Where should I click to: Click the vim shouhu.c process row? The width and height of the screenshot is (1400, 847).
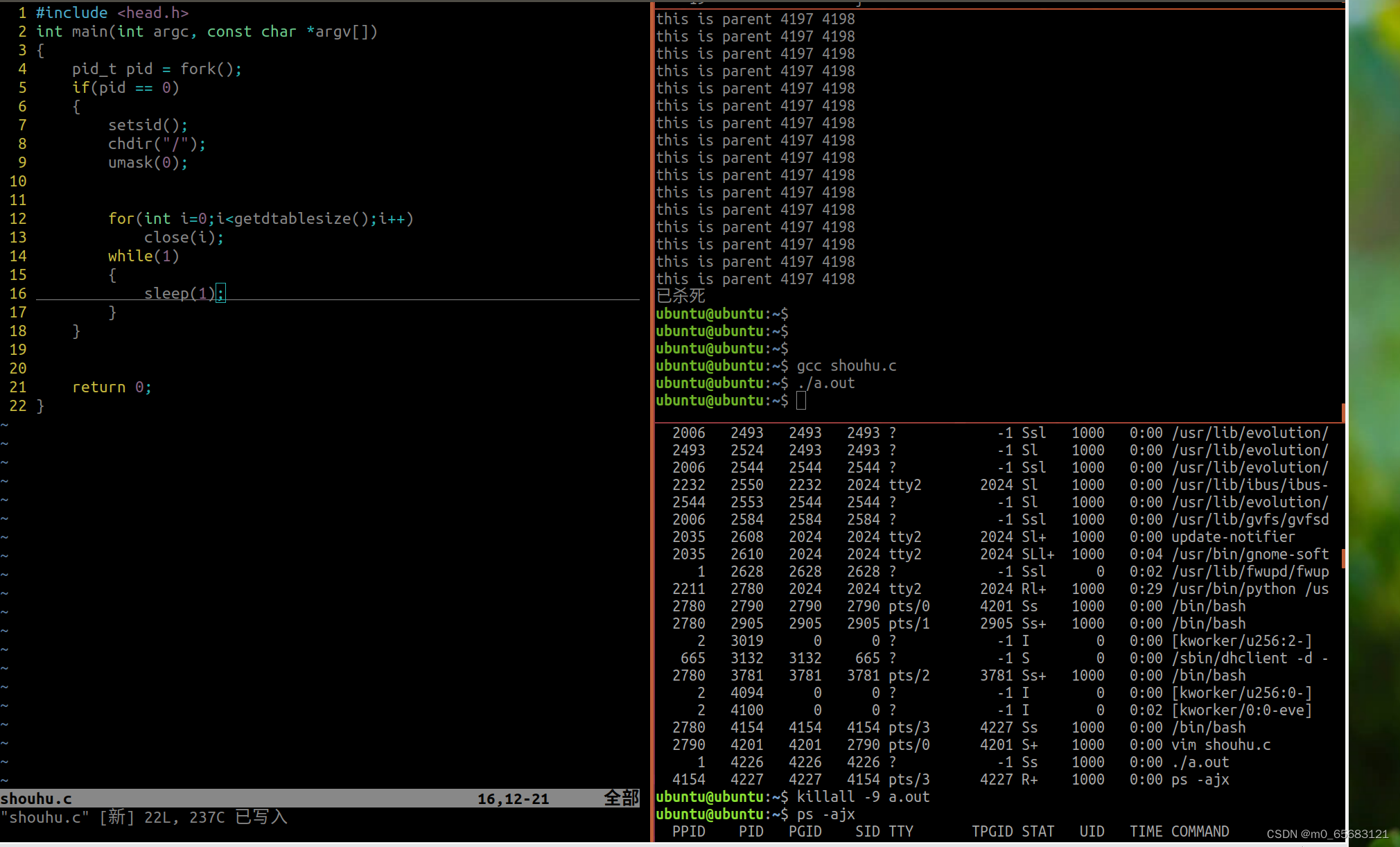tap(1220, 745)
